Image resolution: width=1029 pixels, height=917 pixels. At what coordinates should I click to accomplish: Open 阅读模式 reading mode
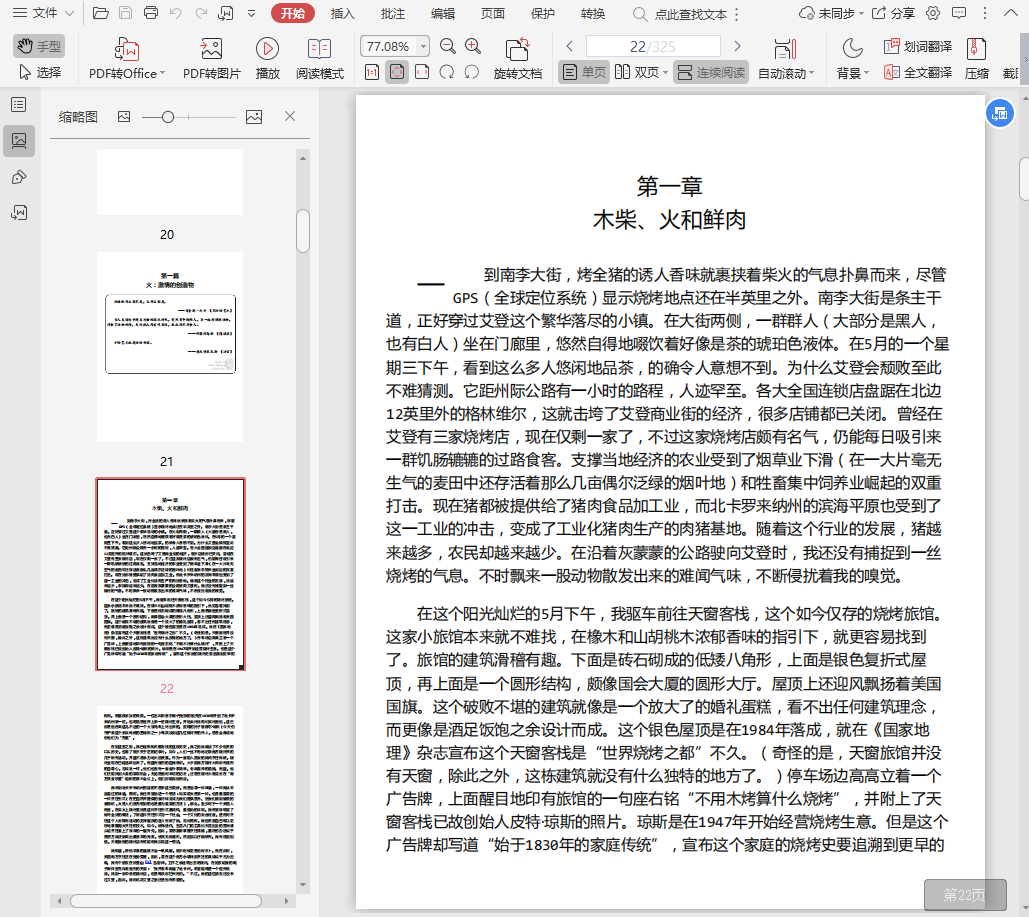coord(319,49)
